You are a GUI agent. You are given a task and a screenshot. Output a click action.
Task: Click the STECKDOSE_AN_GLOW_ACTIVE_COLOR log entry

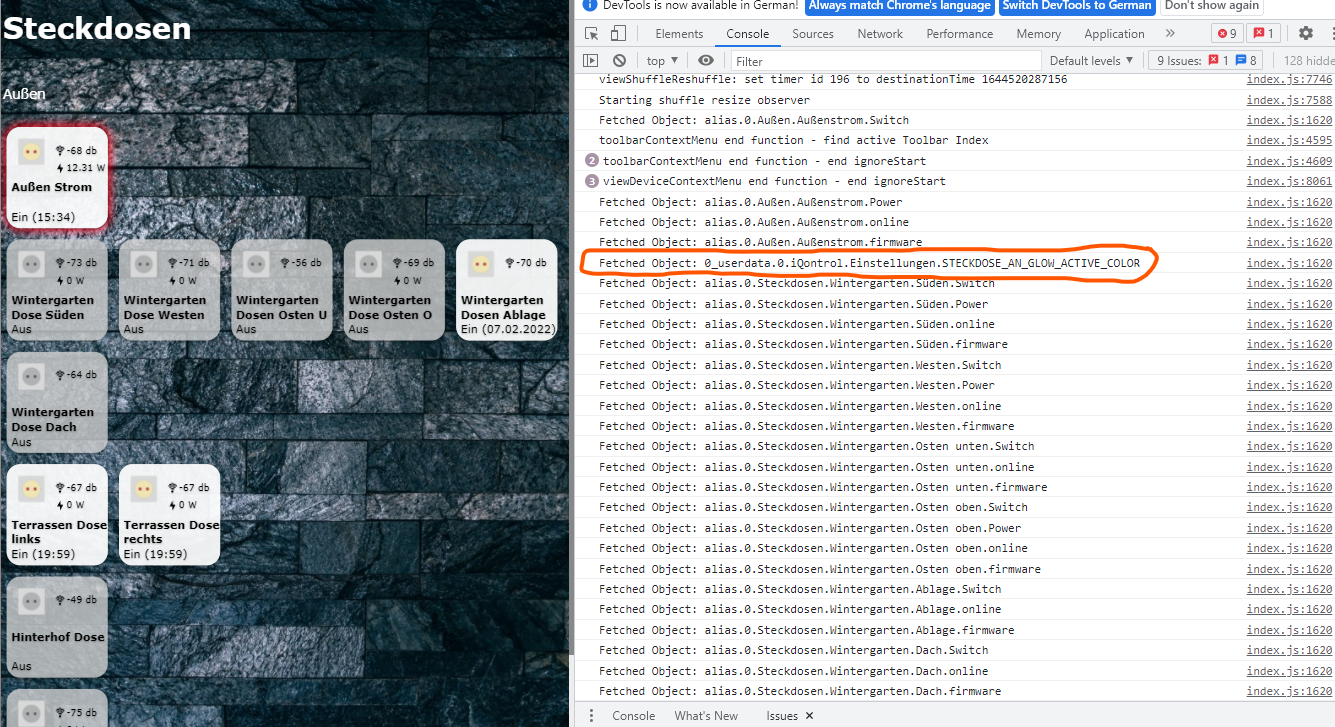869,263
